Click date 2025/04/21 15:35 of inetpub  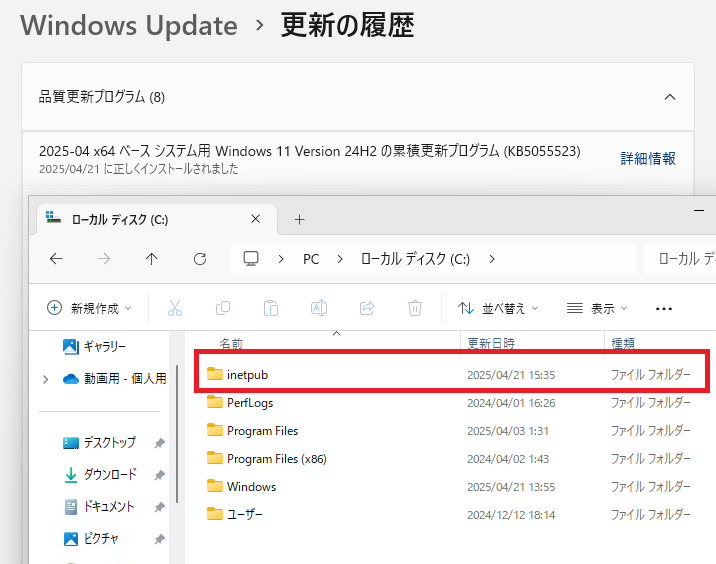coord(511,375)
